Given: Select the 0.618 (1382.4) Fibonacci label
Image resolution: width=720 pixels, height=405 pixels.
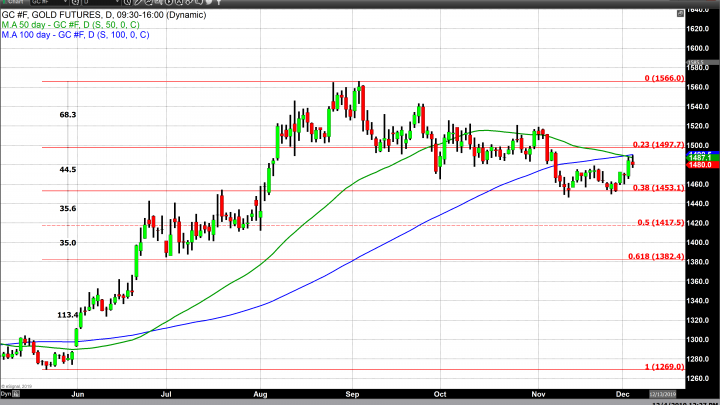Looking at the screenshot, I should click(x=658, y=257).
